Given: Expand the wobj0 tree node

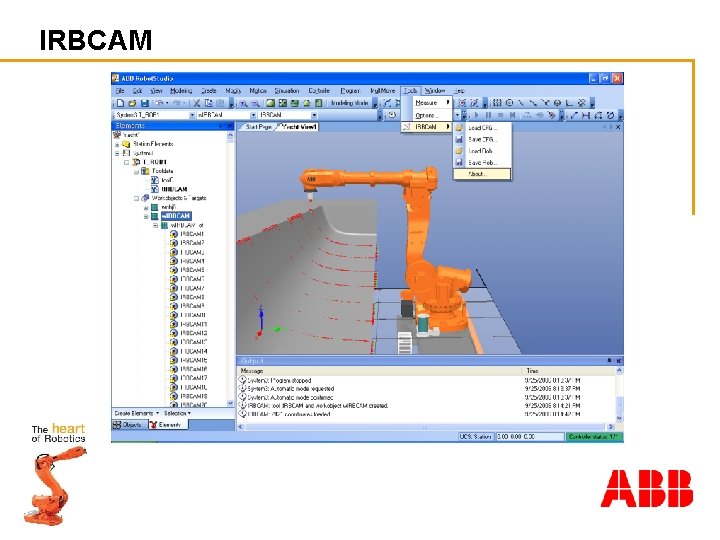Looking at the screenshot, I should pyautogui.click(x=146, y=208).
